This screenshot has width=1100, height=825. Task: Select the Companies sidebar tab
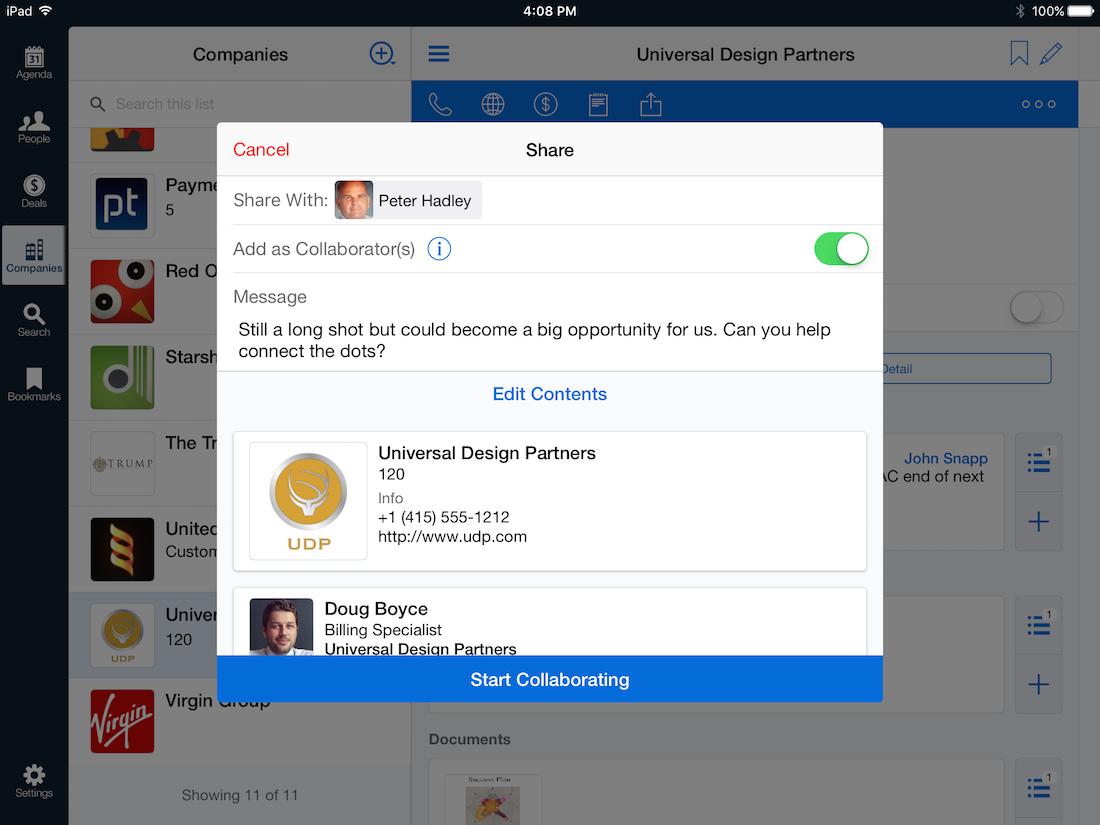34,255
